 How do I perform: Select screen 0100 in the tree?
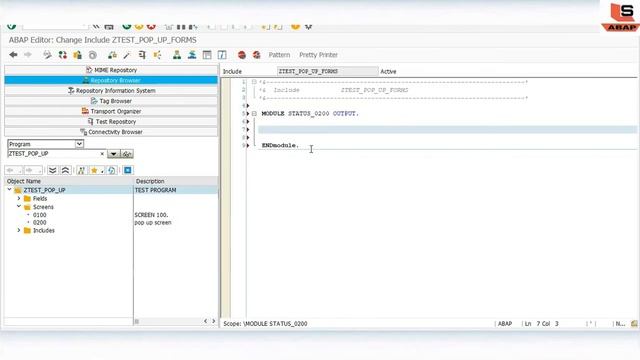click(40, 215)
